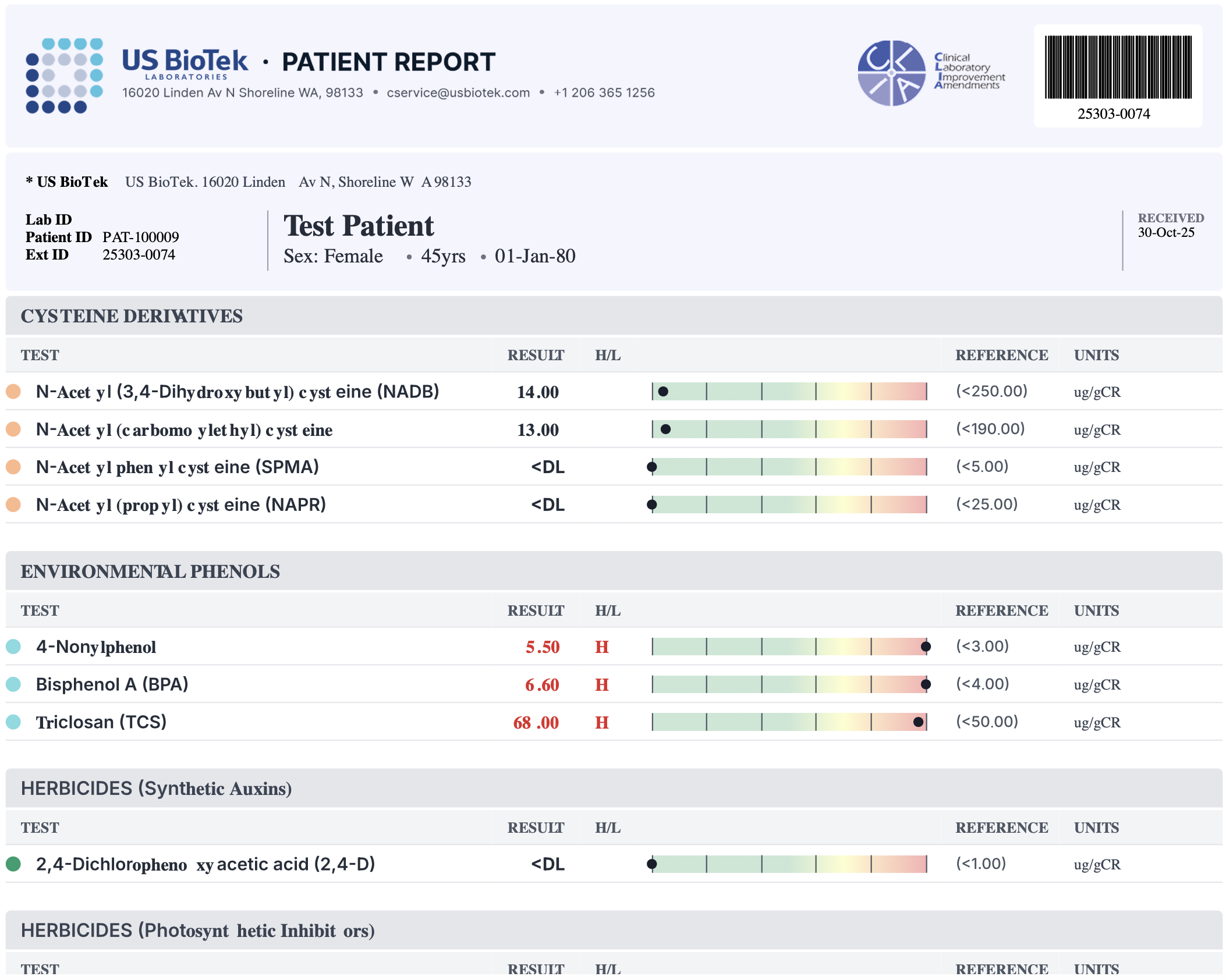Screen dimensions: 1226x980
Task: Select the Cysteine Derivatives section header
Action: pyautogui.click(x=132, y=316)
